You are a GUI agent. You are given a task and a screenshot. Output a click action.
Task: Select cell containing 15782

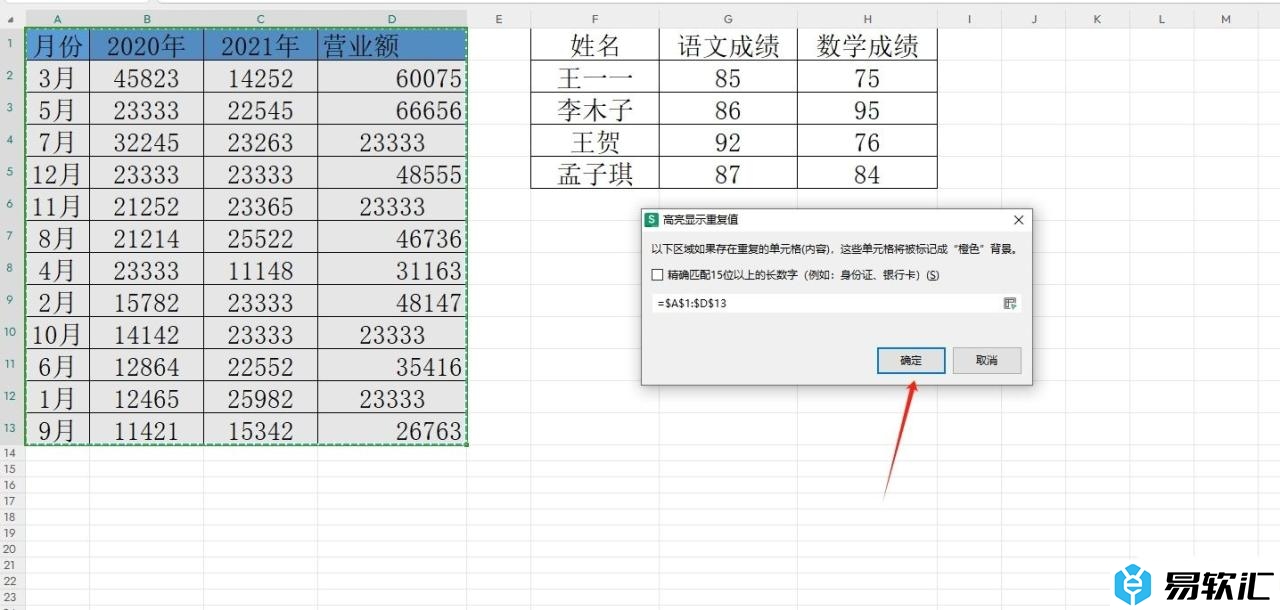point(147,302)
